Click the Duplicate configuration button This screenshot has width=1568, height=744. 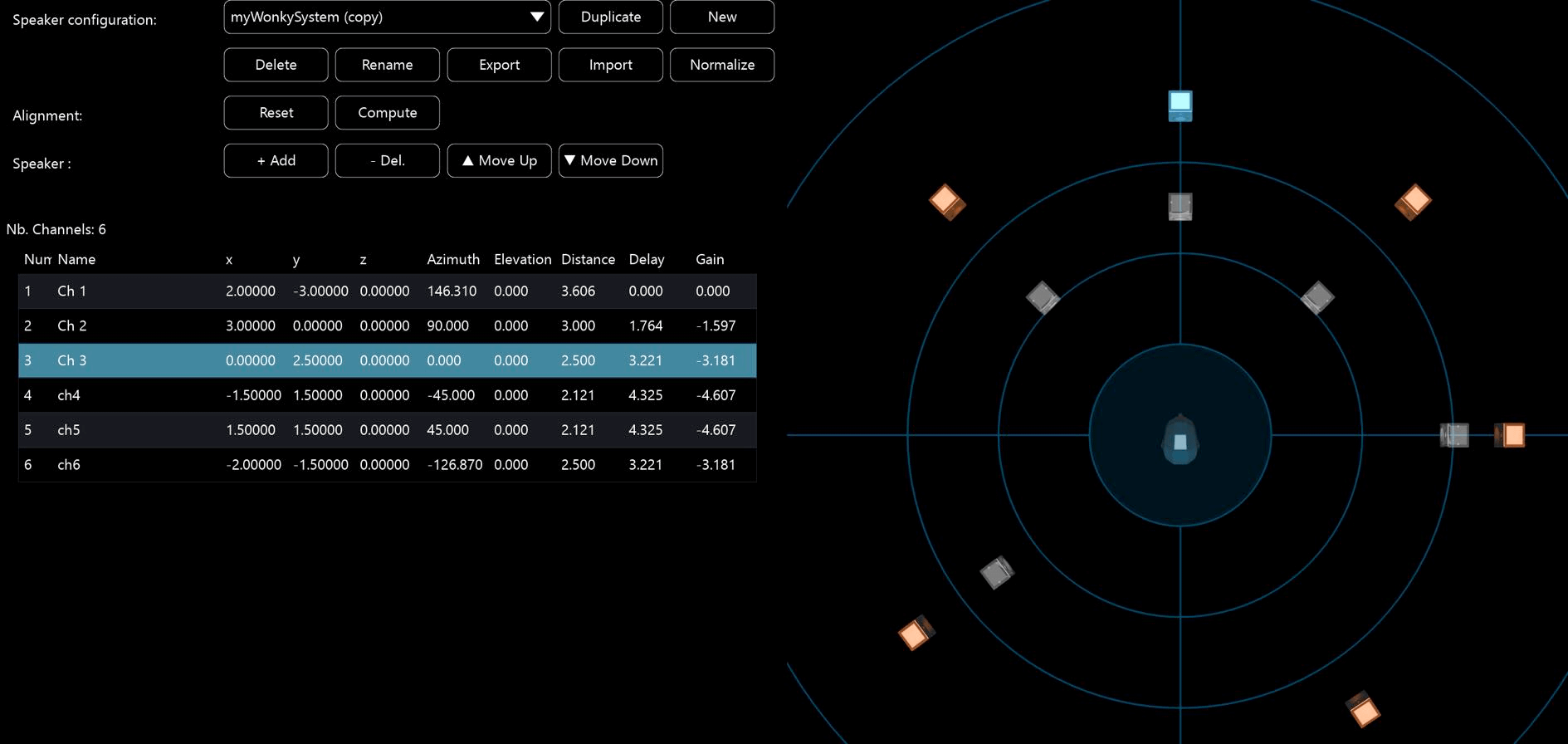click(610, 17)
